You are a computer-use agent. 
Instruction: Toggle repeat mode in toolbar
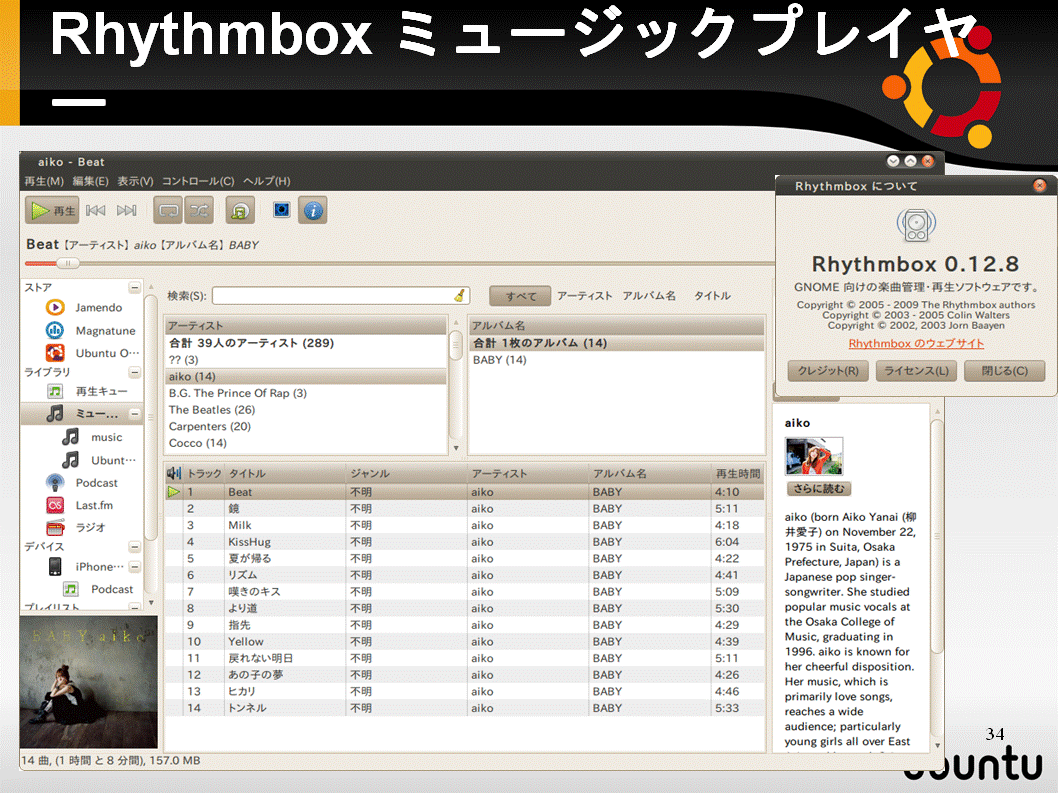pyautogui.click(x=168, y=211)
